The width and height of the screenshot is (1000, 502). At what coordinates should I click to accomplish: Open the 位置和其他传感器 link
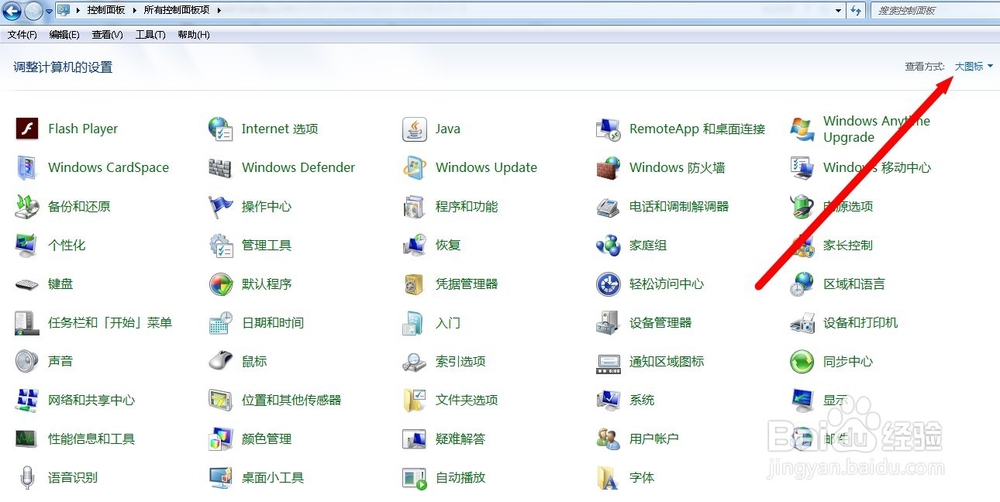pos(291,401)
